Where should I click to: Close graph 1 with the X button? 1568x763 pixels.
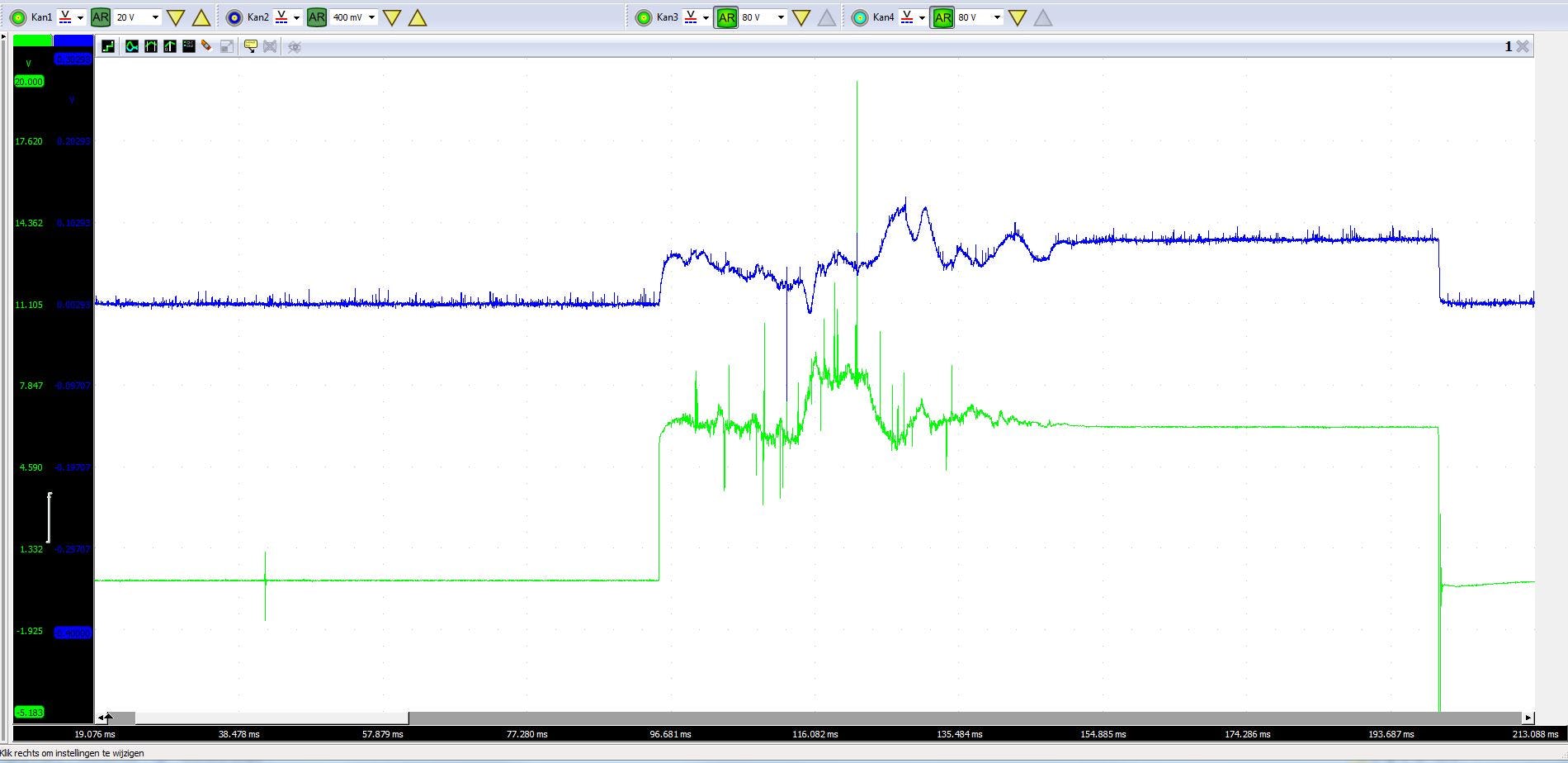pos(1523,46)
